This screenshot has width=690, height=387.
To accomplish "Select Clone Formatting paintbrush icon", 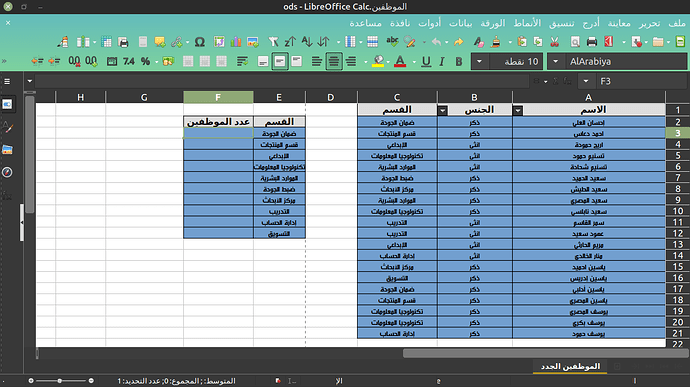I will coord(496,42).
